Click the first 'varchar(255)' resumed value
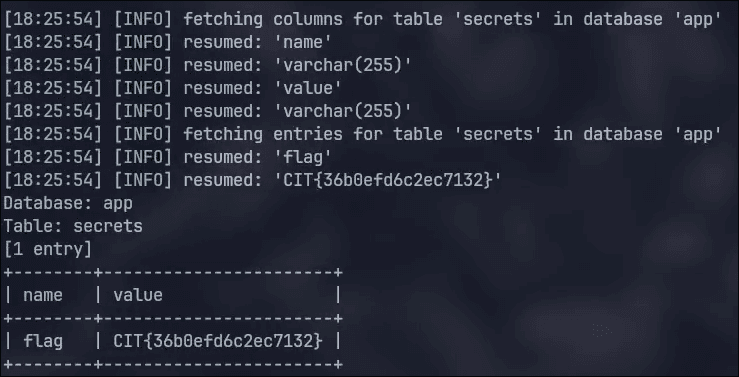The height and width of the screenshot is (377, 739). [x=343, y=66]
